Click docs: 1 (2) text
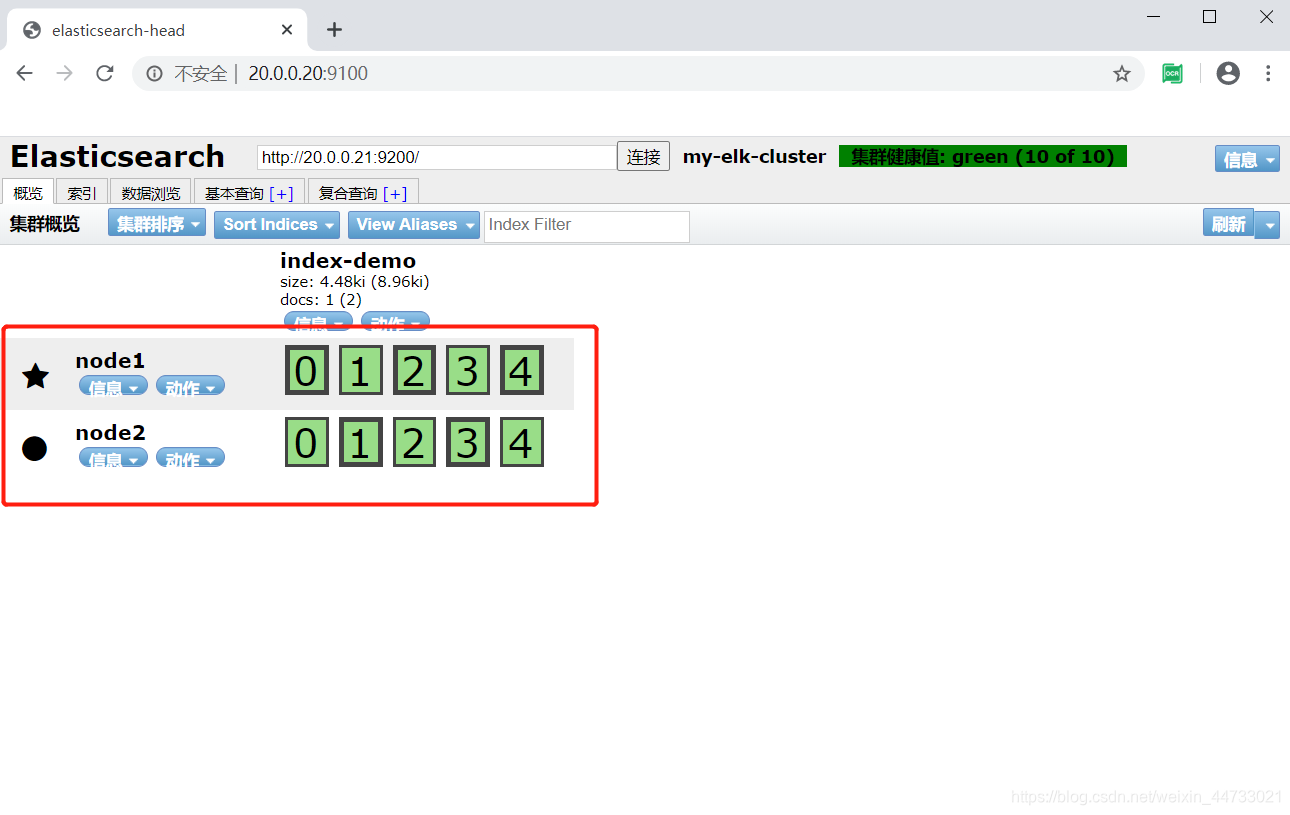The height and width of the screenshot is (815, 1290). click(x=321, y=300)
